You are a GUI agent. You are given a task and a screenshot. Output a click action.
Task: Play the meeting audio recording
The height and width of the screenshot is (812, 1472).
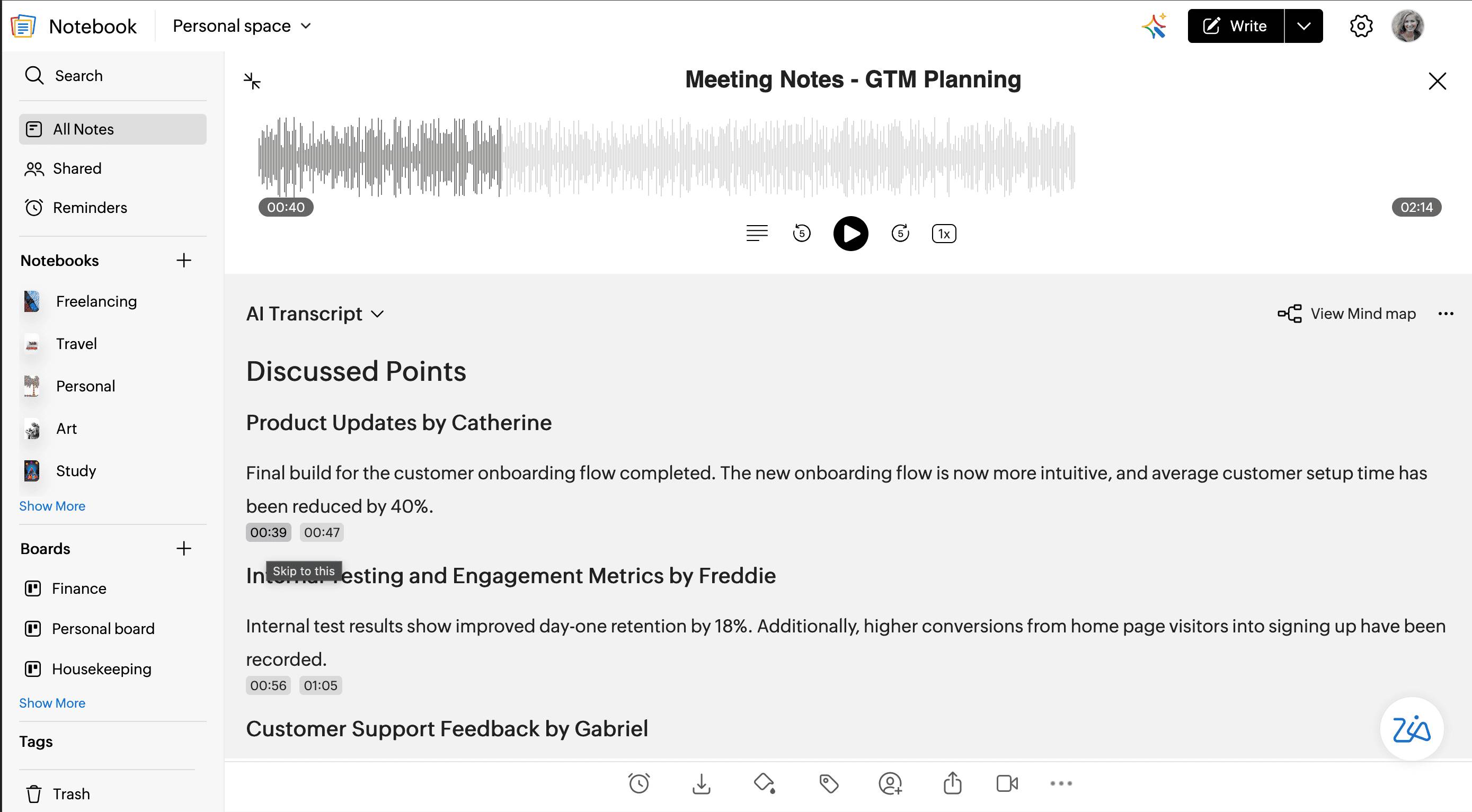click(x=850, y=234)
